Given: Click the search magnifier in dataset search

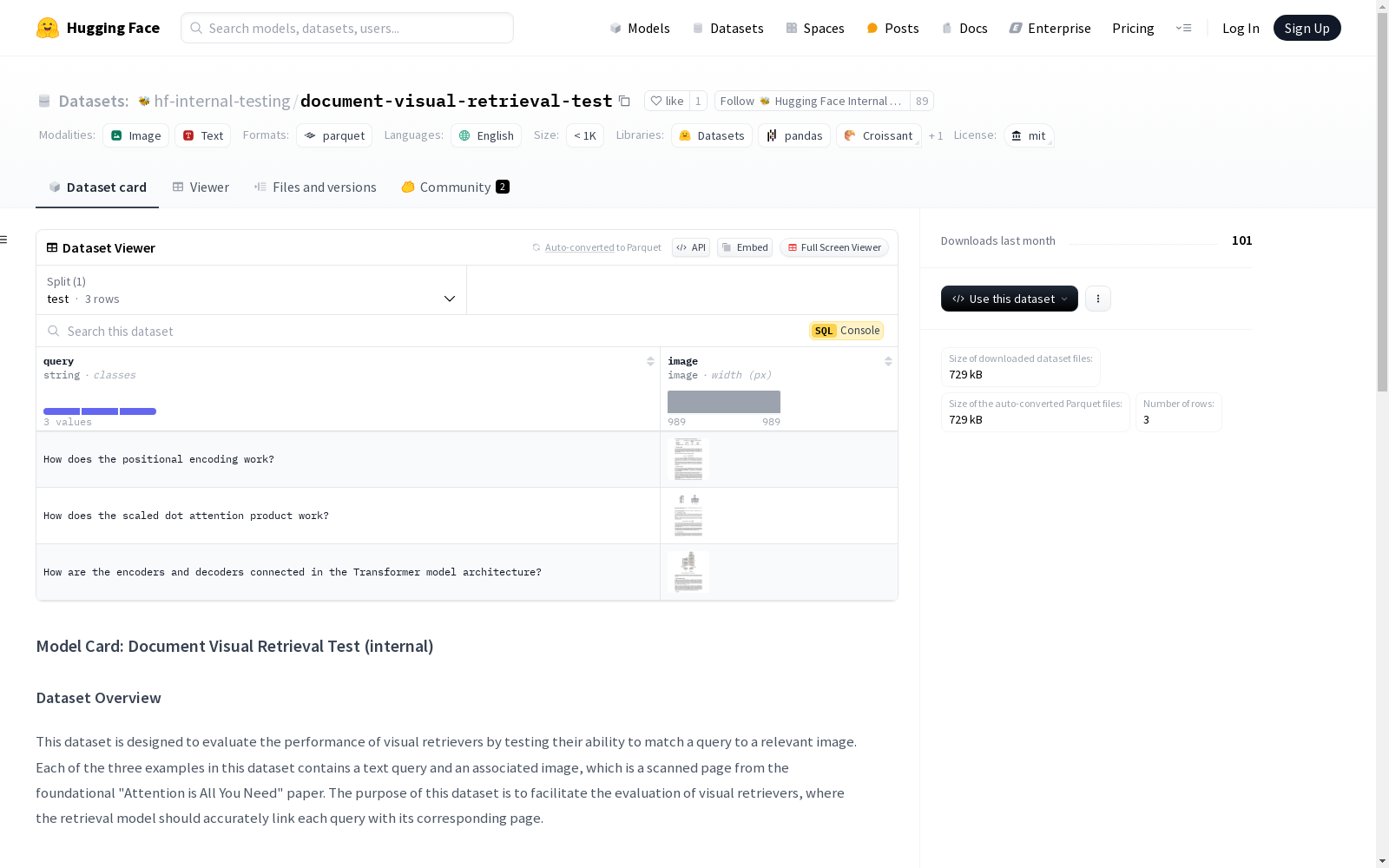Looking at the screenshot, I should click(x=54, y=331).
